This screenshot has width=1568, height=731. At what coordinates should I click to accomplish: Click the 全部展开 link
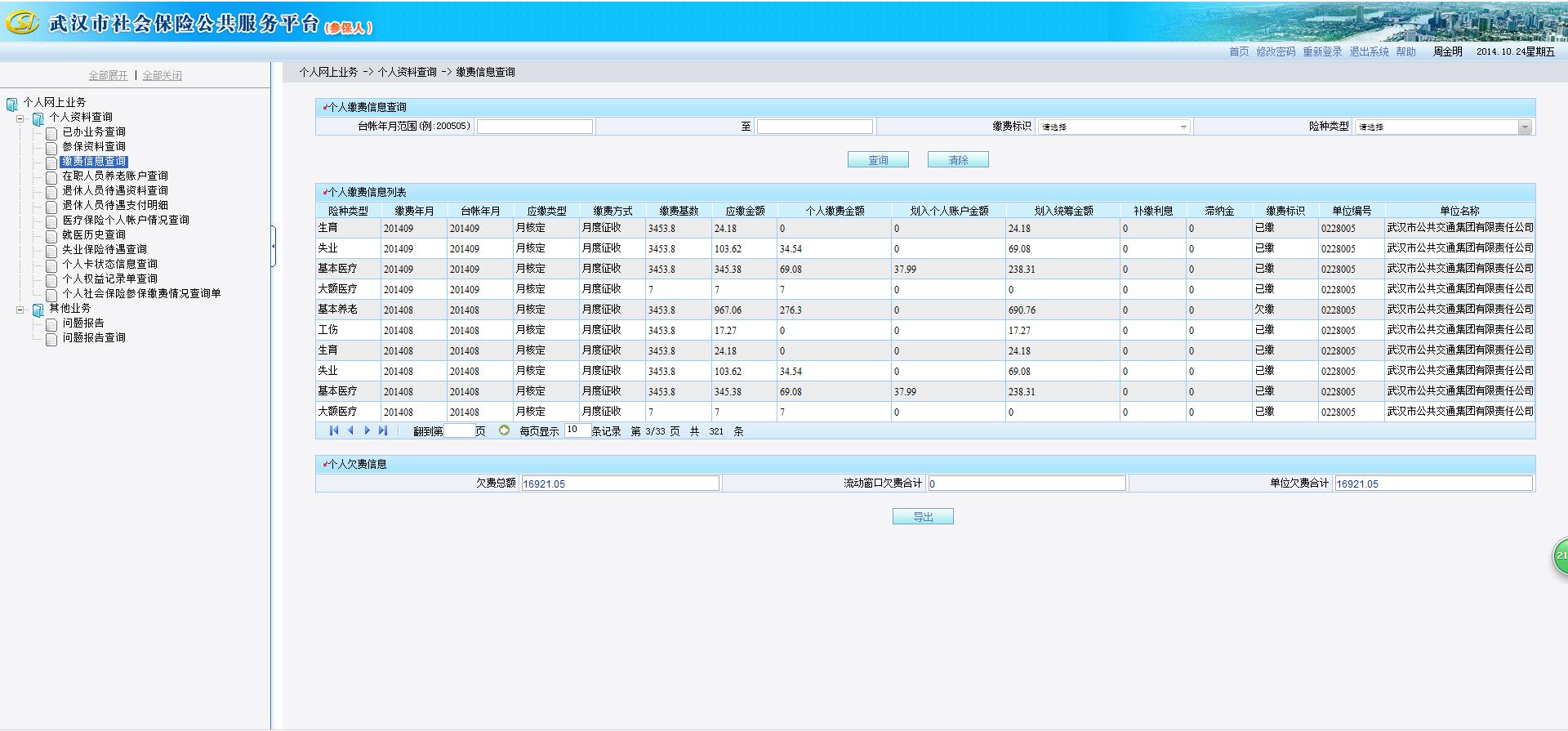[108, 76]
